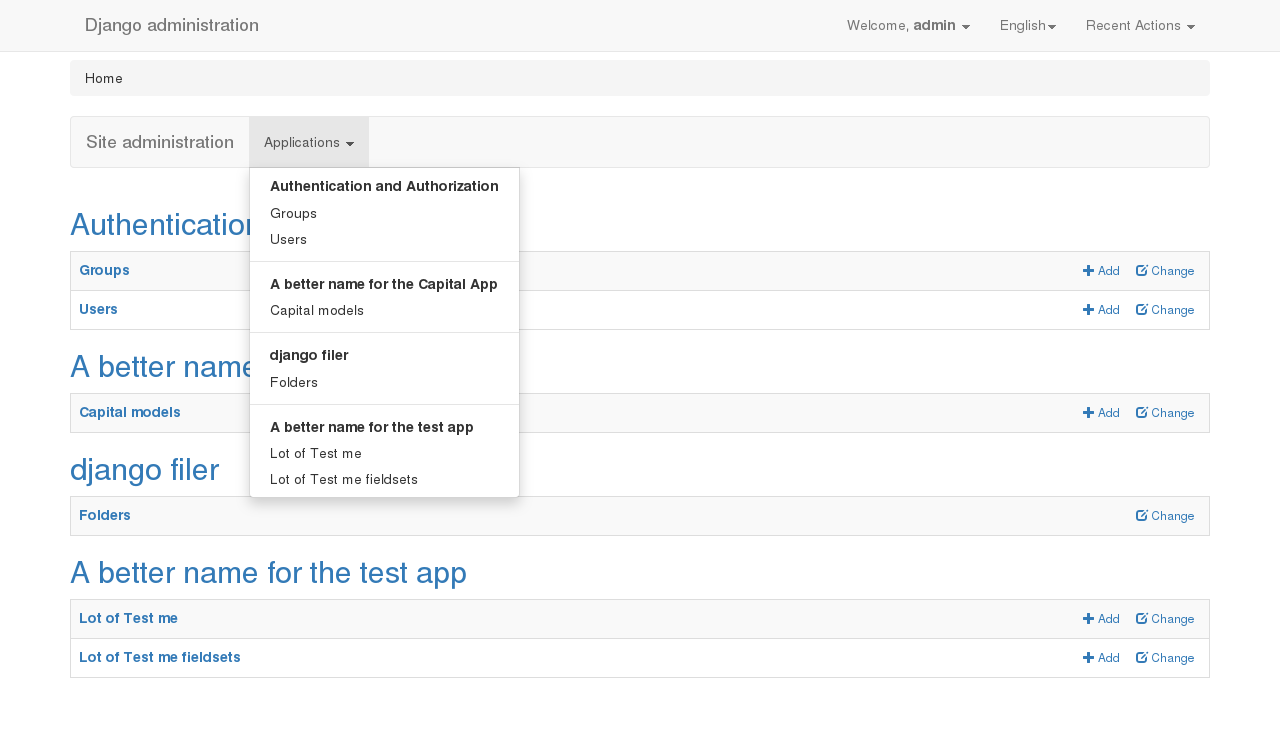Click the edit icon for Lot of Test me fieldsets
The image size is (1280, 738).
coord(1141,658)
